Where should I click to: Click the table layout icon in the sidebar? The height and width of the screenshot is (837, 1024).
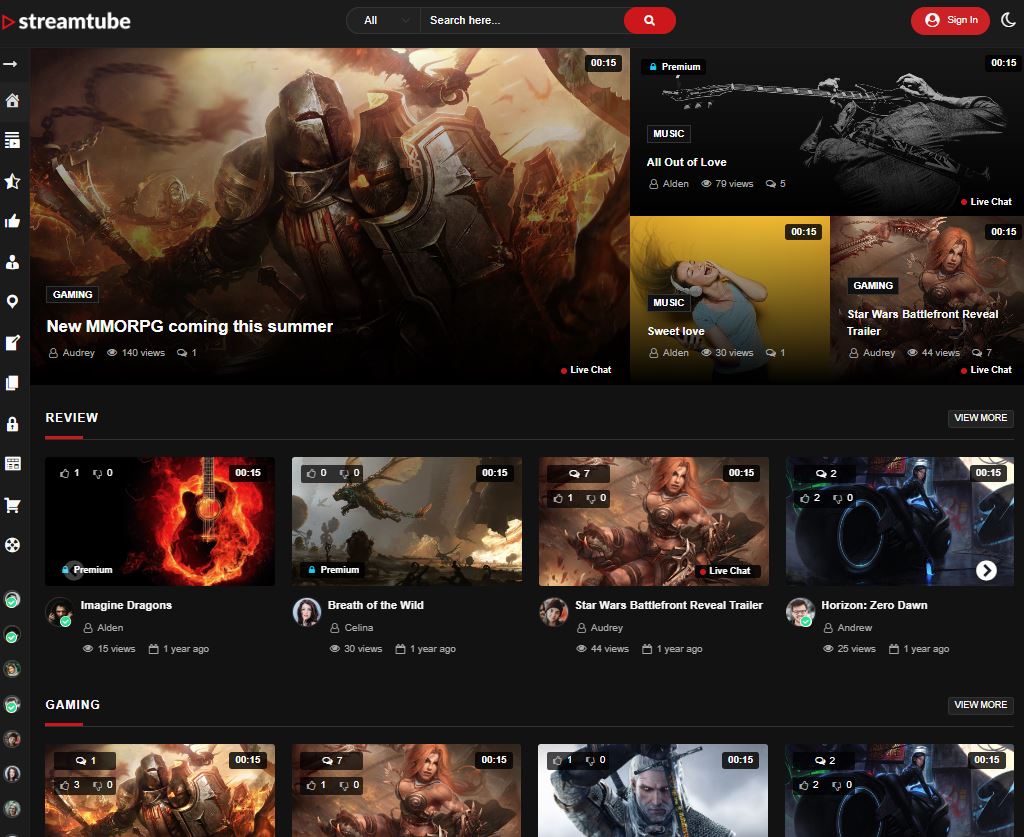pyautogui.click(x=12, y=464)
